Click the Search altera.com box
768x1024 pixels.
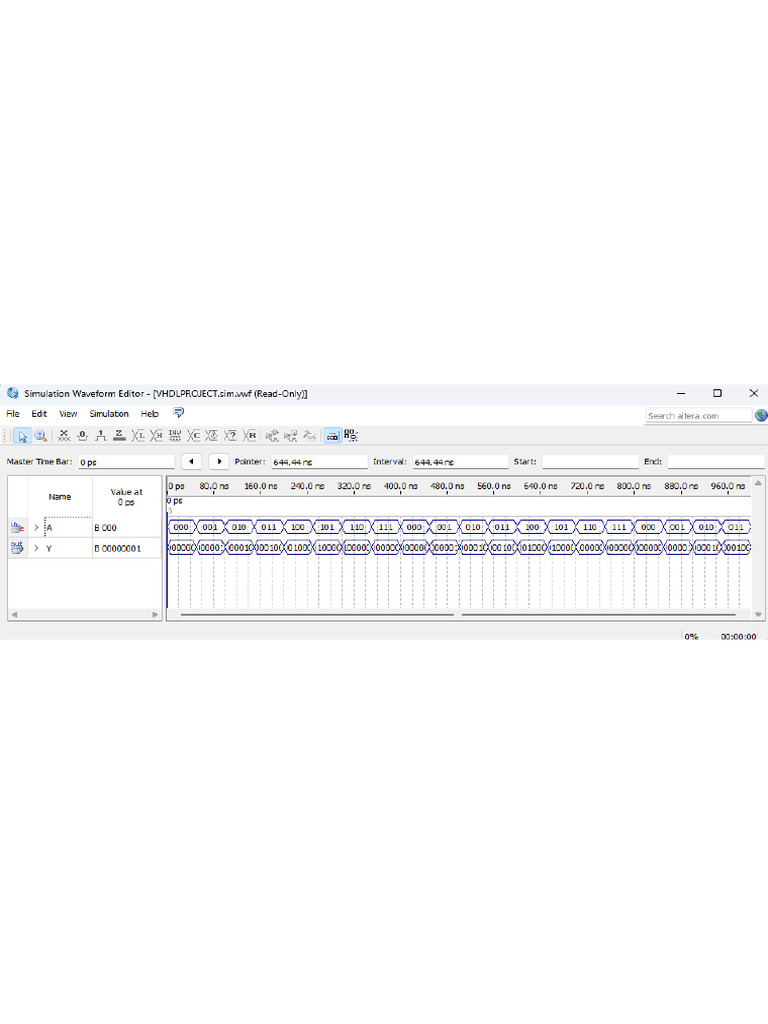(x=699, y=415)
